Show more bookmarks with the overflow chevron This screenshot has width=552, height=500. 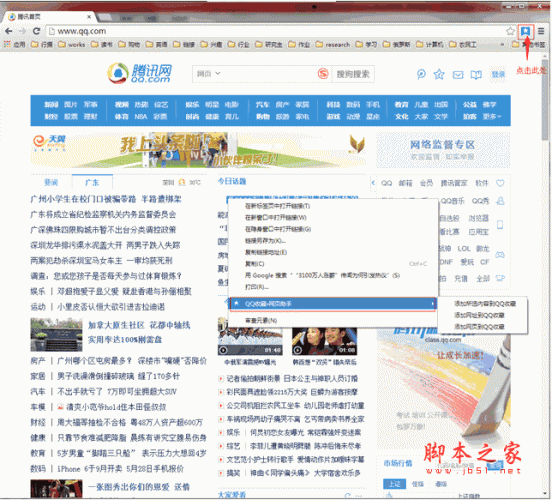coord(502,44)
